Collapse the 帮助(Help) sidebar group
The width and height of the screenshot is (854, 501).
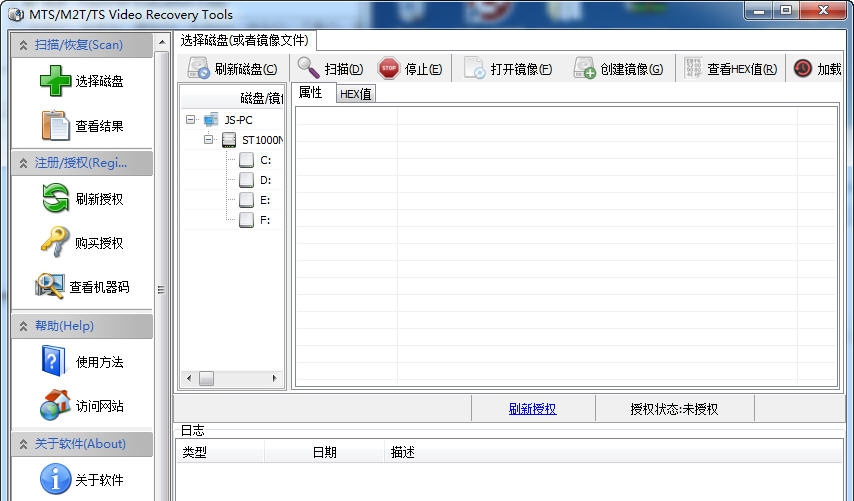23,326
